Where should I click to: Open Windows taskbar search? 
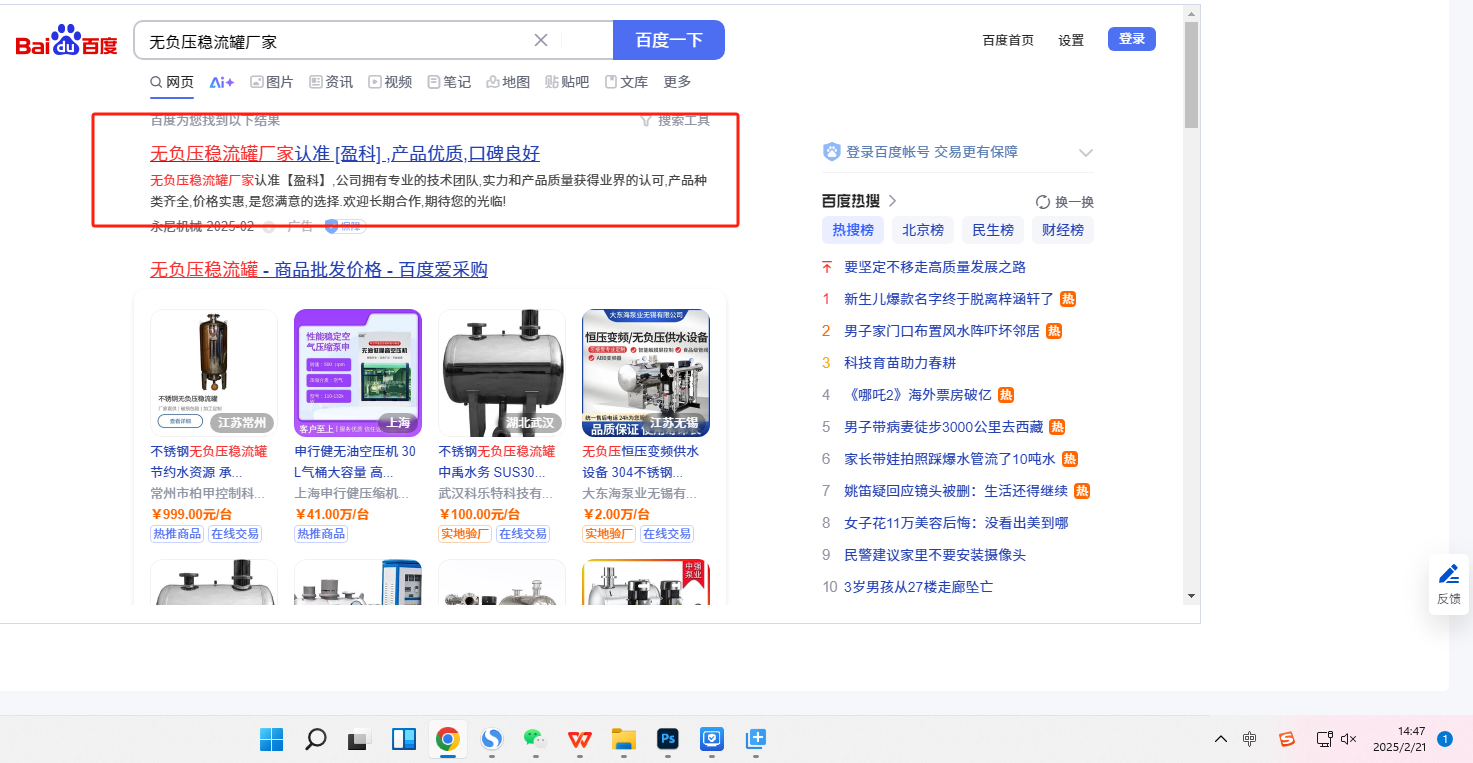click(x=315, y=739)
